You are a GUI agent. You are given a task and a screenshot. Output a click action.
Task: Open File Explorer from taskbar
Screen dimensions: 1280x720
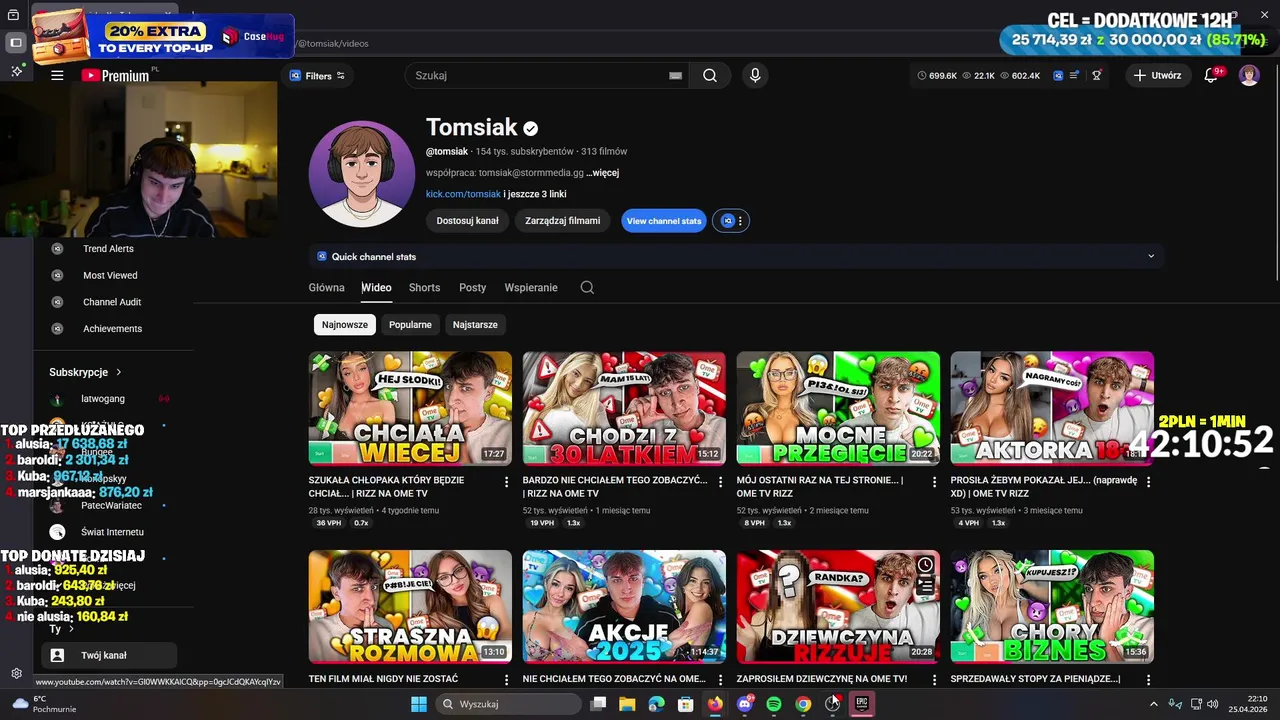coord(627,704)
